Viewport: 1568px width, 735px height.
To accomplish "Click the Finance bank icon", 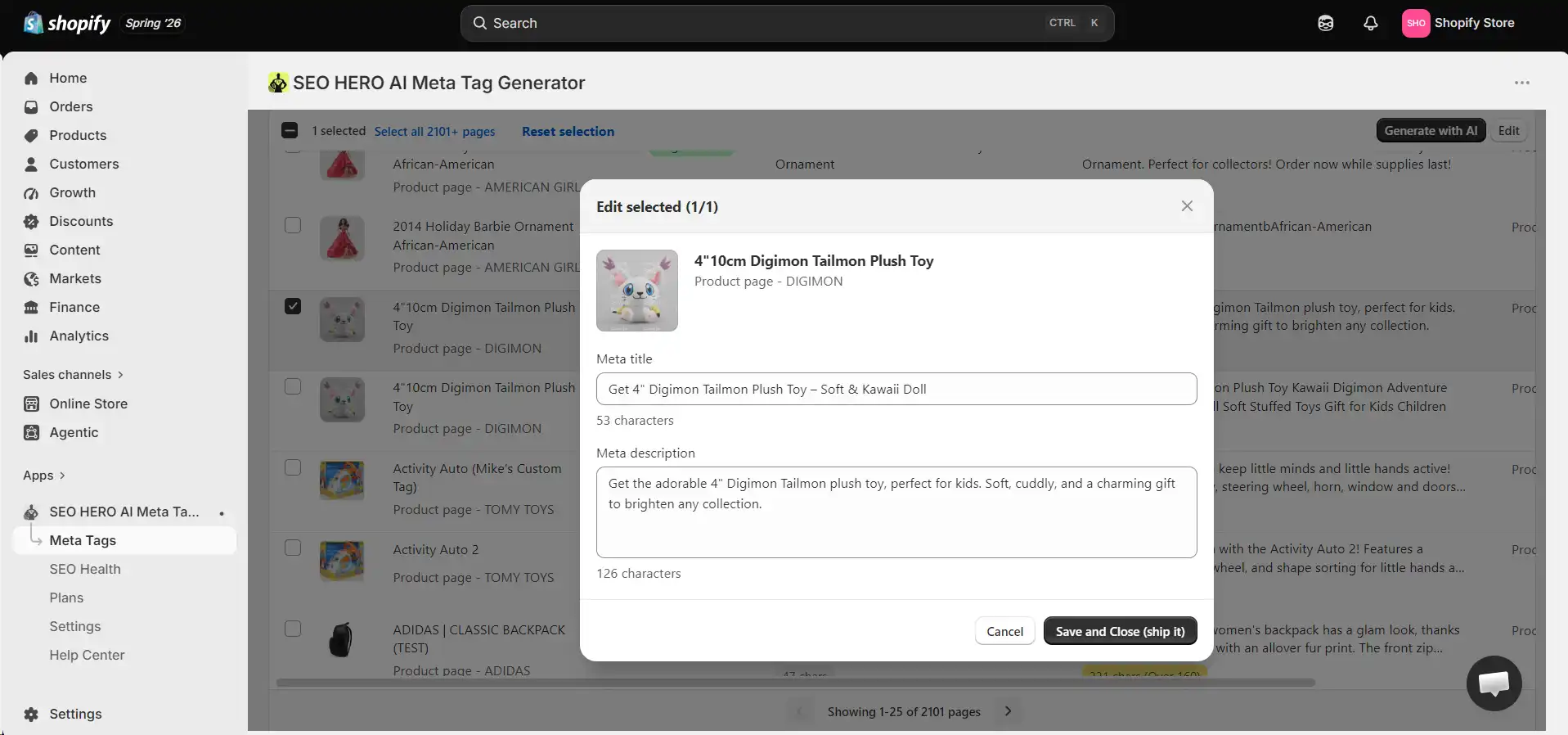I will point(31,308).
